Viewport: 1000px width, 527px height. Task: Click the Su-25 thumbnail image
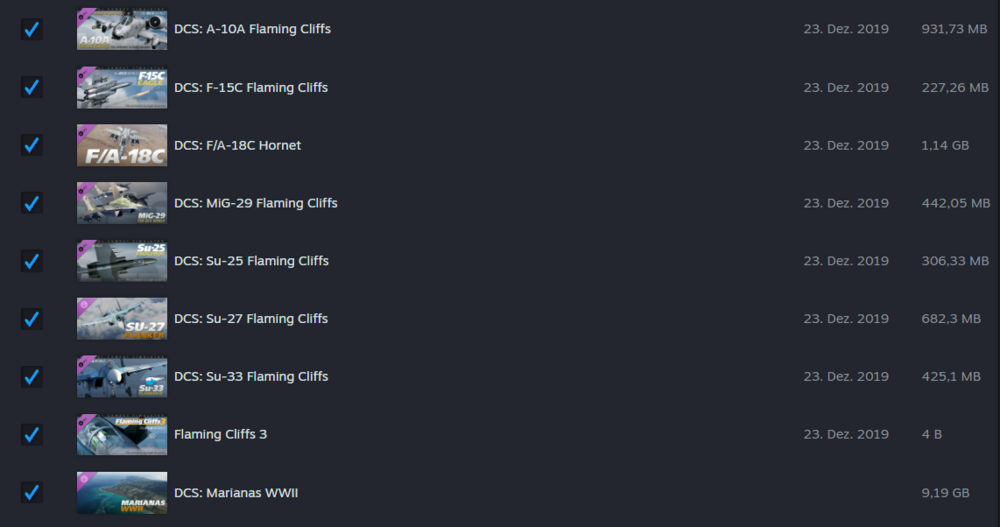point(122,261)
